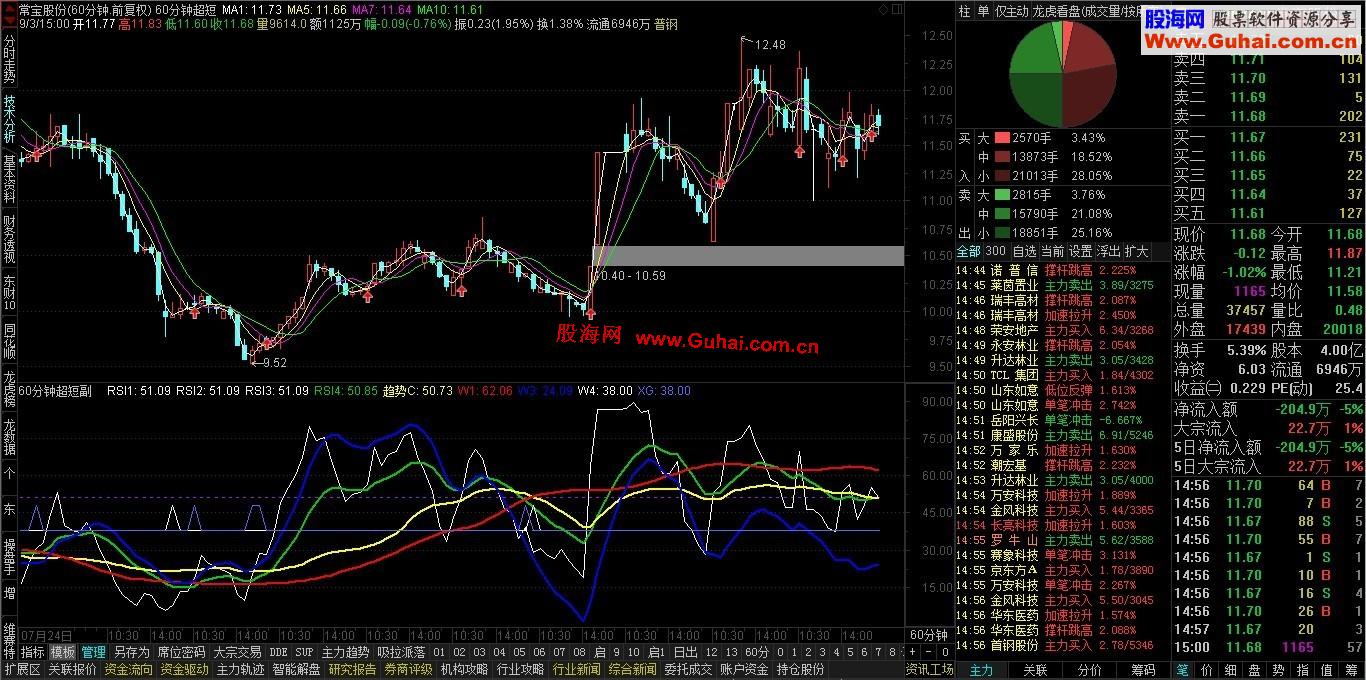Open the 账户资金 tab
Screen dimensions: 1366x680
(x=745, y=670)
